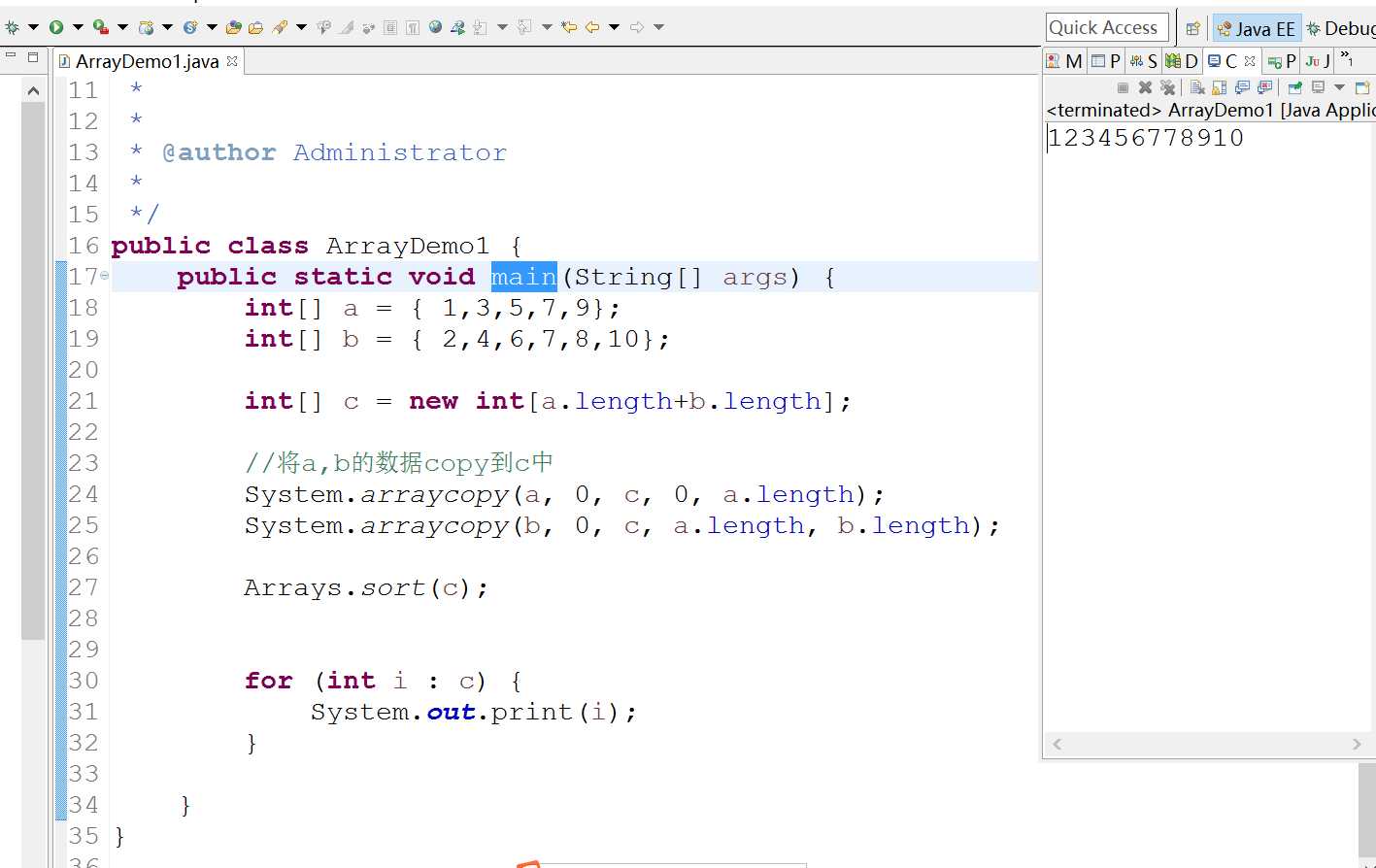Click Display Selected Console monitor icon

pyautogui.click(x=1318, y=87)
